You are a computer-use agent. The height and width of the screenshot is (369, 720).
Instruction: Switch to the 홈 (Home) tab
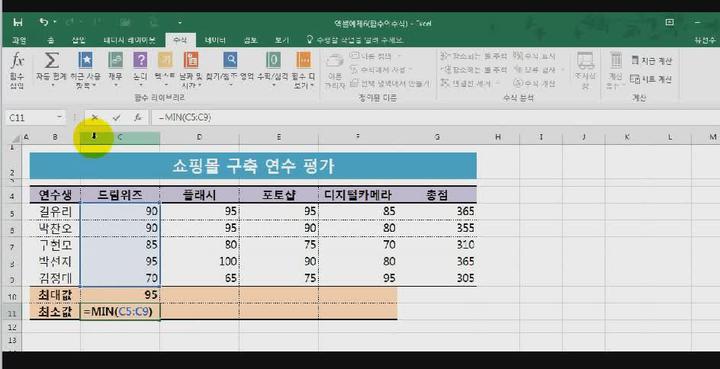tap(51, 40)
